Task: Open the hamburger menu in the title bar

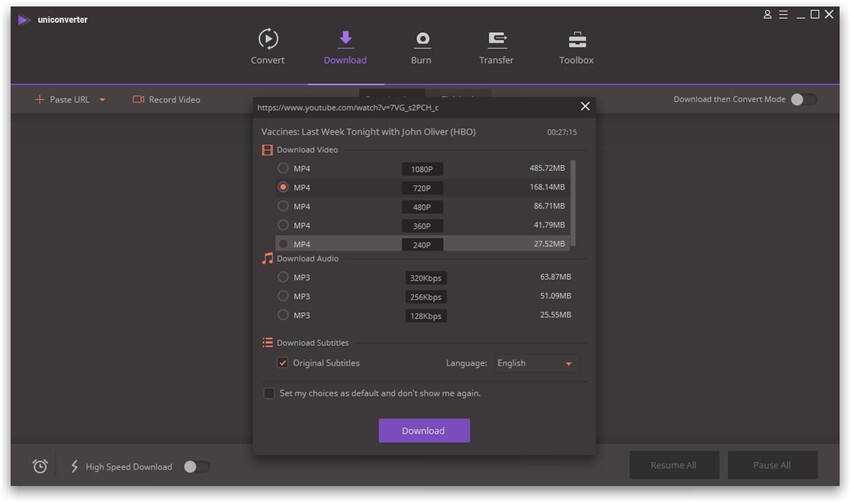Action: (x=784, y=15)
